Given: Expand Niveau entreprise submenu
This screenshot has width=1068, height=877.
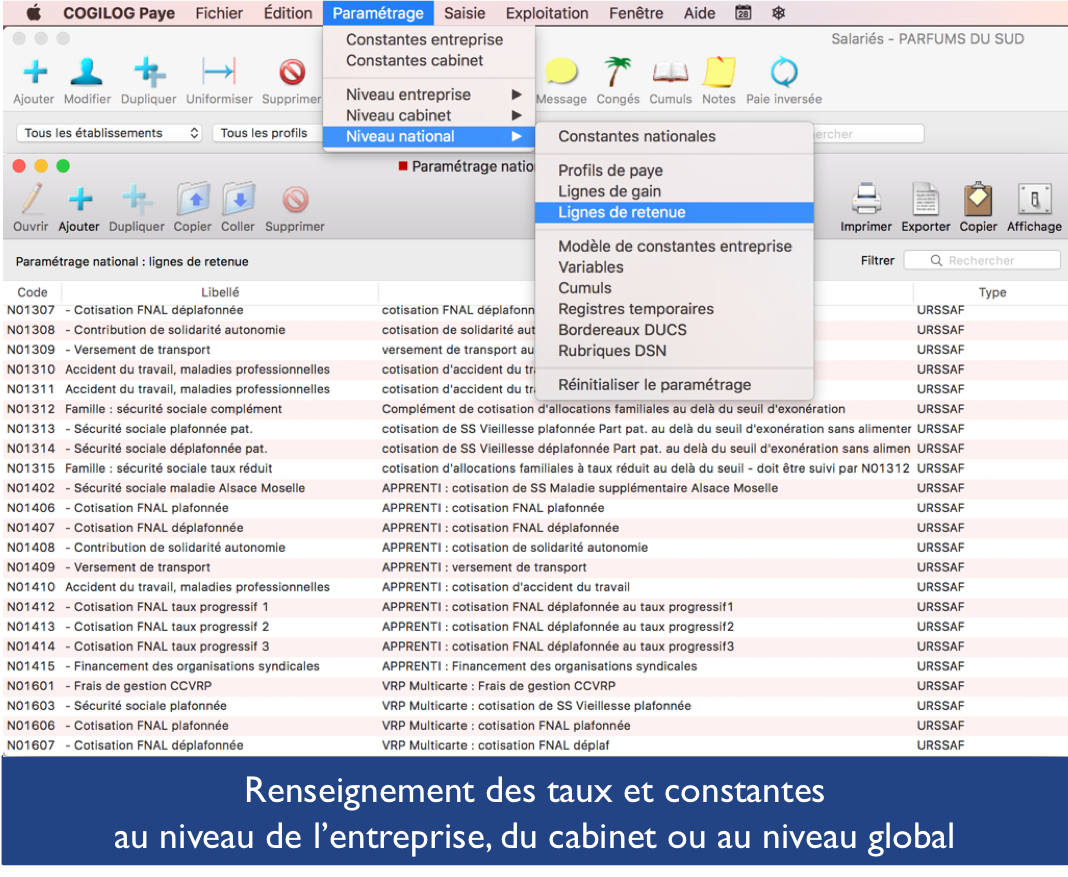Looking at the screenshot, I should coord(429,95).
